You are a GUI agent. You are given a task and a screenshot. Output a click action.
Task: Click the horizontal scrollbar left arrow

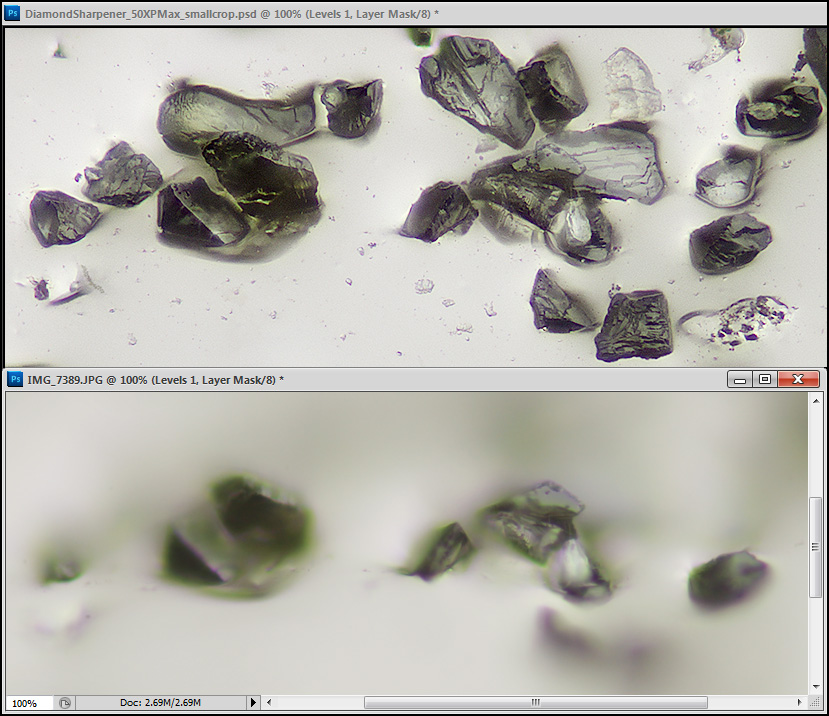(269, 703)
